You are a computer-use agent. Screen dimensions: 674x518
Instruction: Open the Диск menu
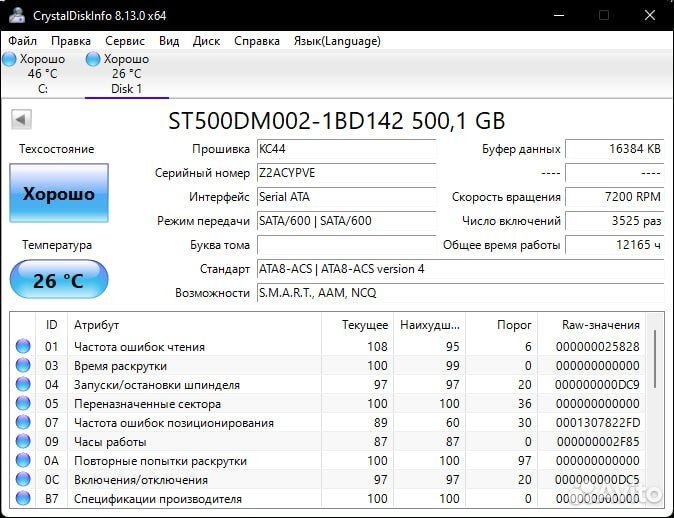(x=206, y=41)
